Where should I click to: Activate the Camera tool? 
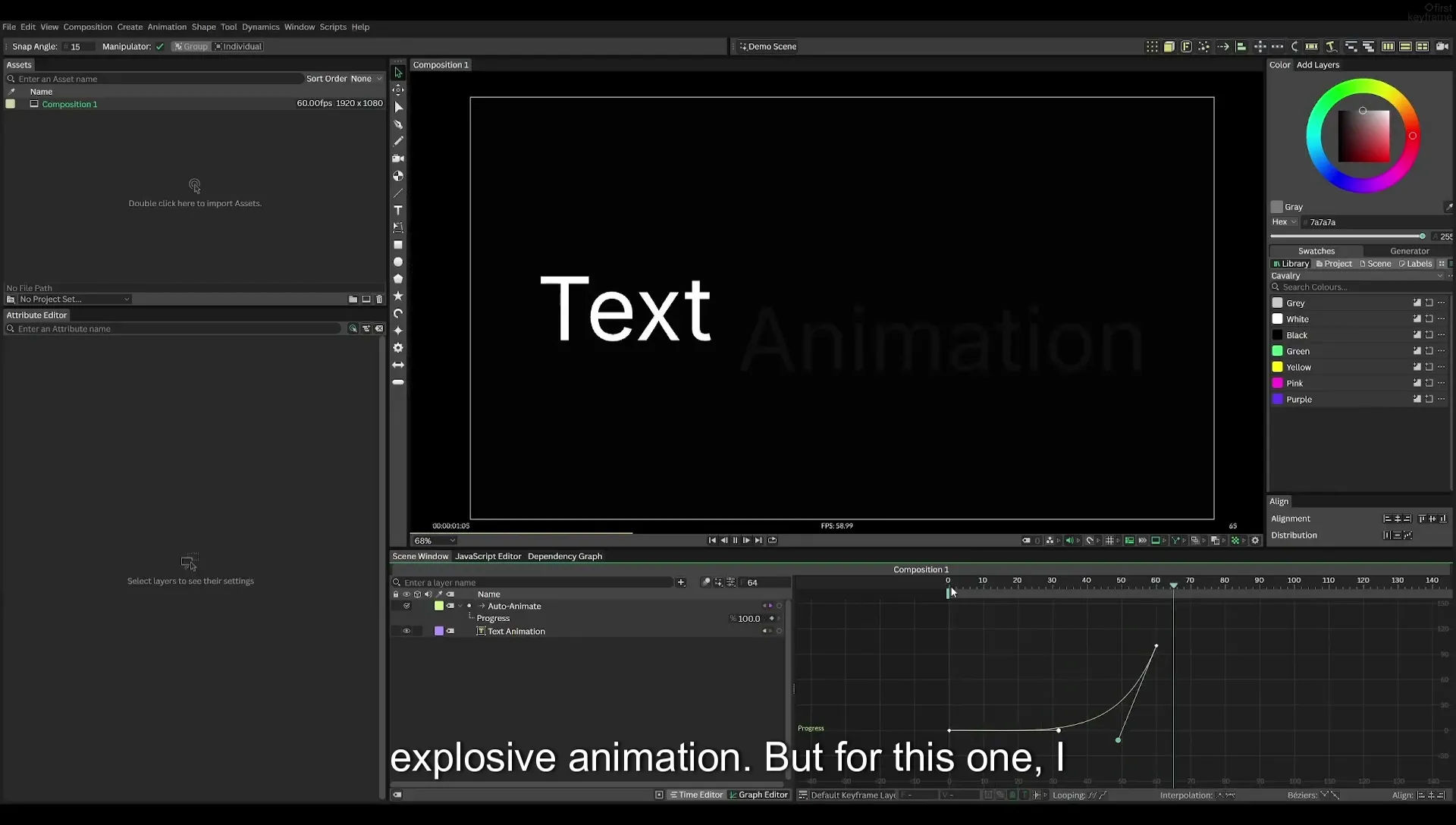click(x=398, y=158)
